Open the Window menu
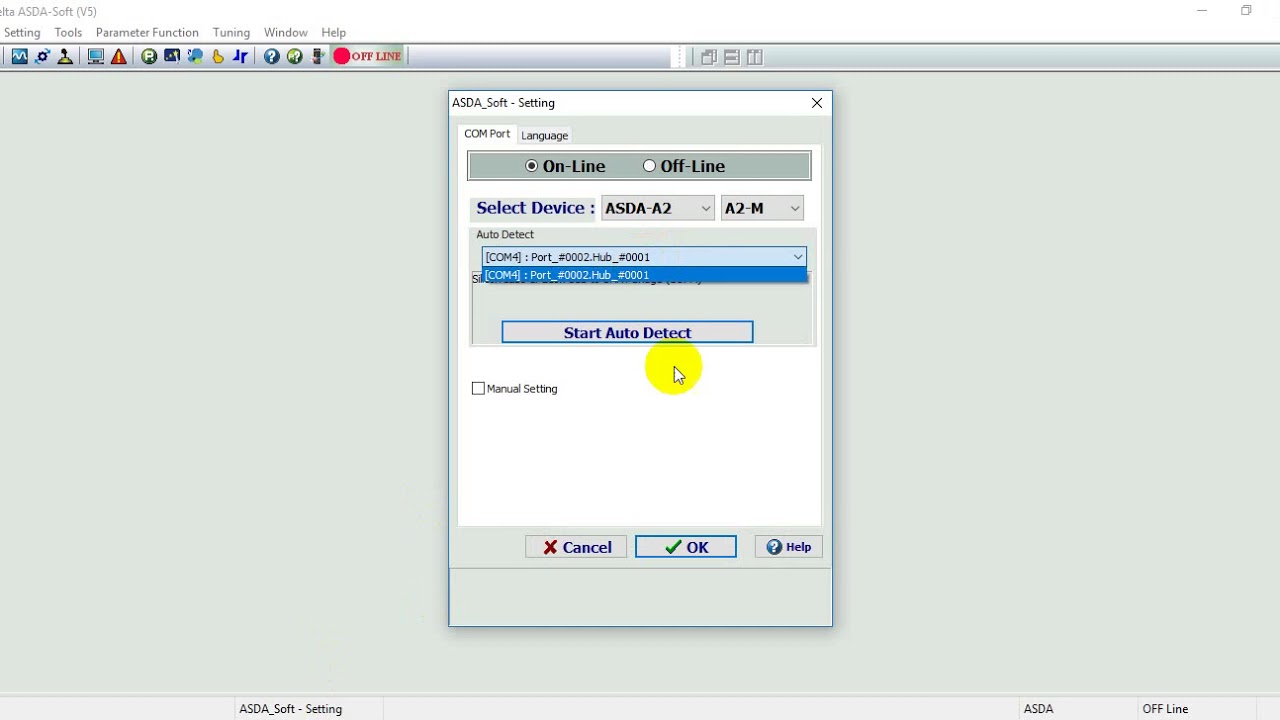 [x=286, y=32]
